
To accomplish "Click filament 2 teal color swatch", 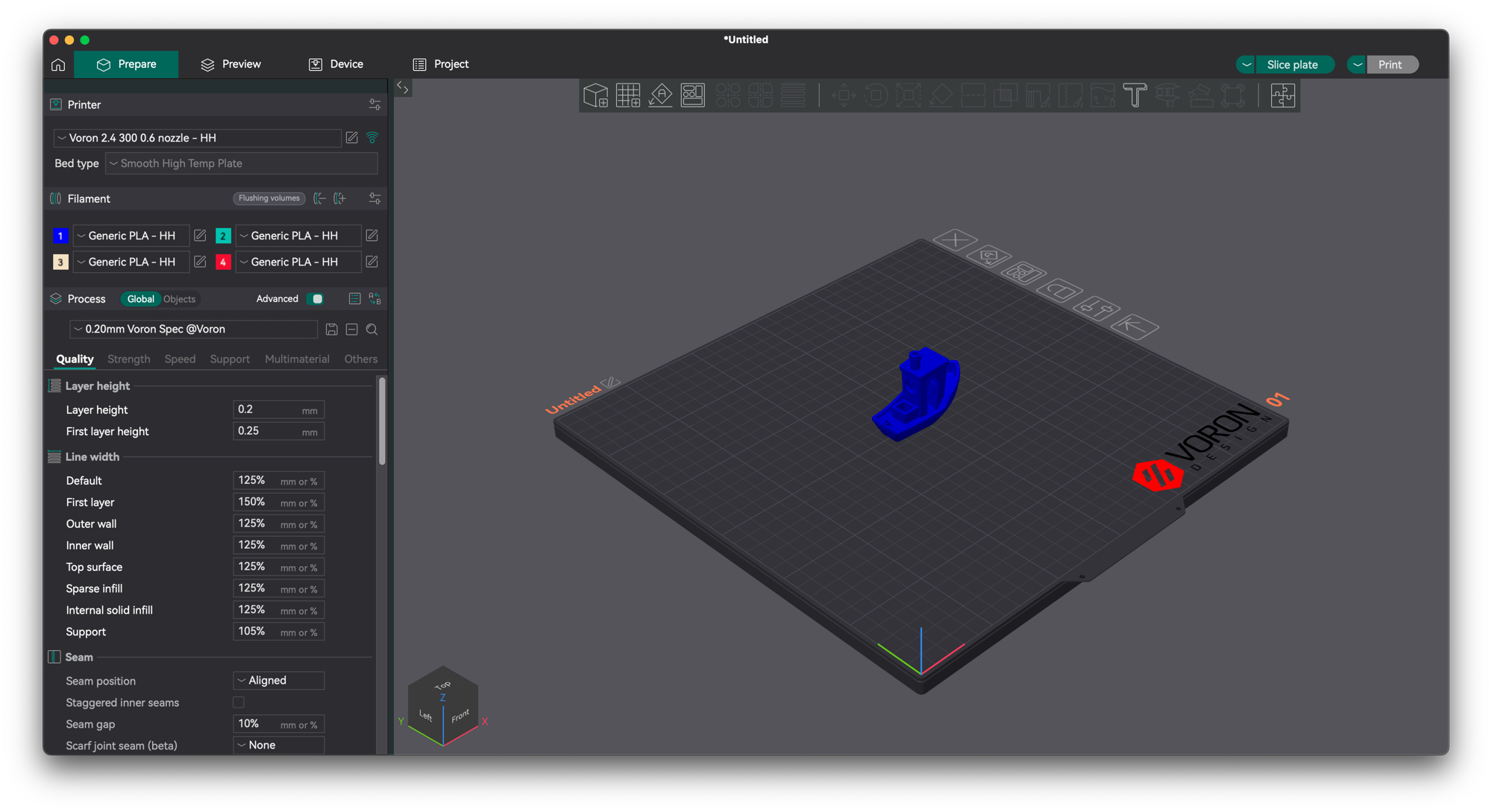I will [222, 236].
